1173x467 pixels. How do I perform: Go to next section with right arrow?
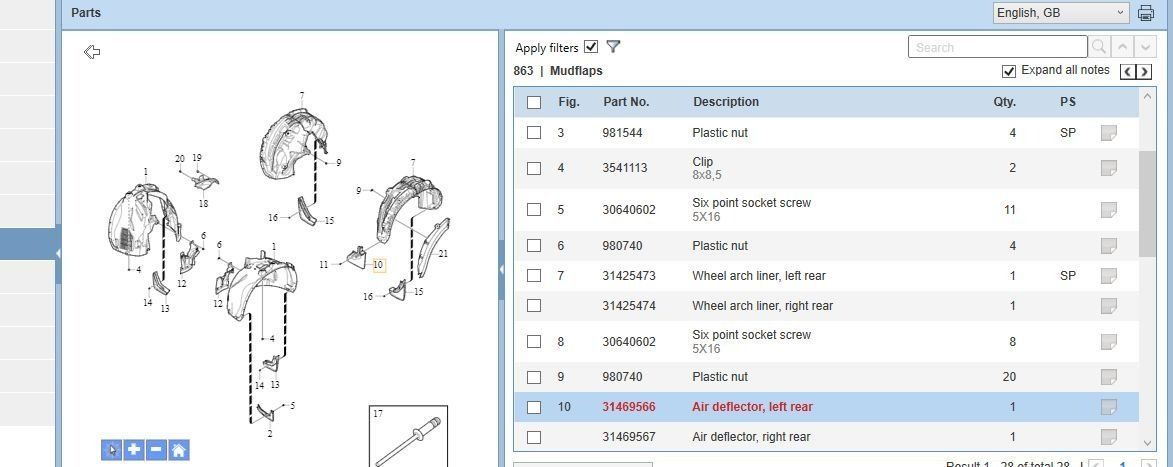click(1144, 71)
